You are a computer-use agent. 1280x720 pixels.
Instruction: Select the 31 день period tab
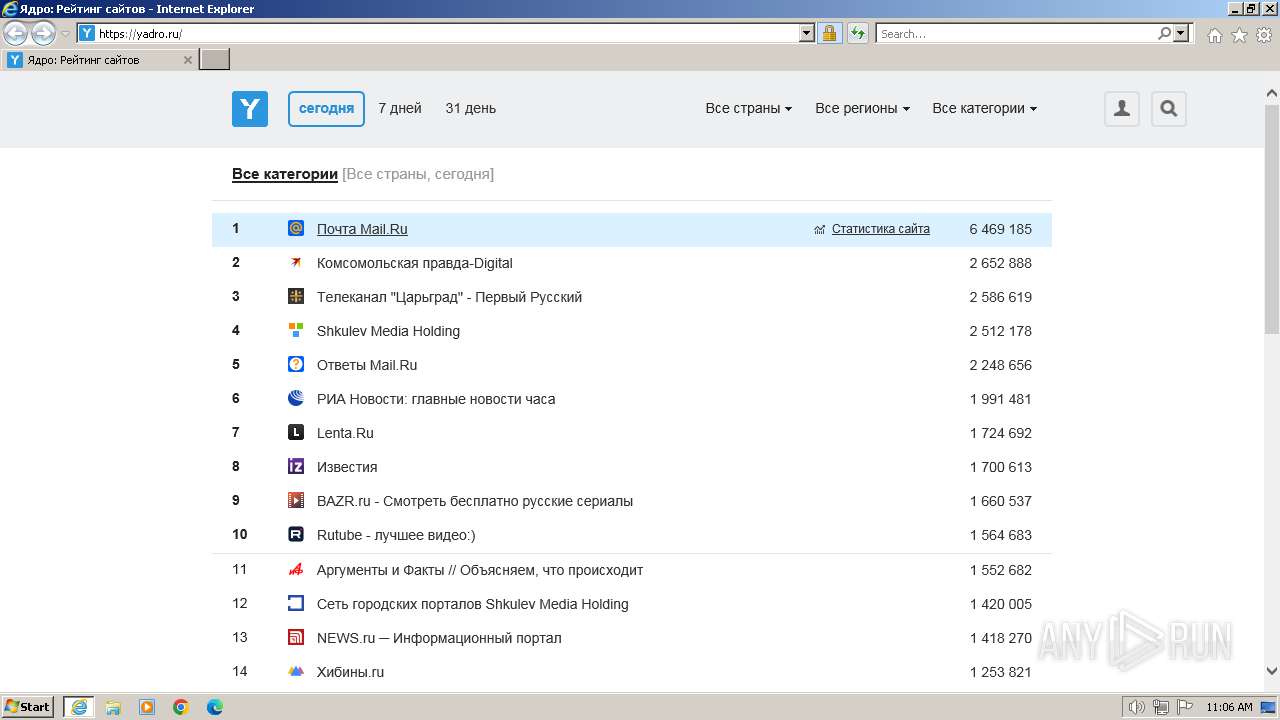[x=470, y=108]
